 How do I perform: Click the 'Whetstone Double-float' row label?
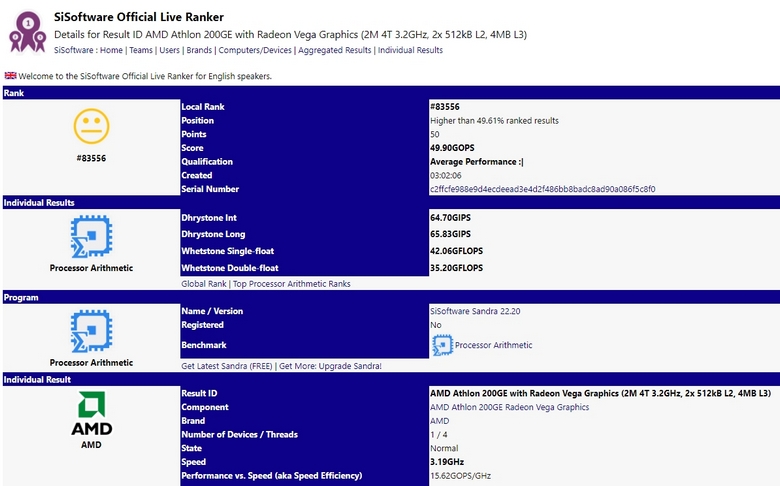(x=230, y=268)
